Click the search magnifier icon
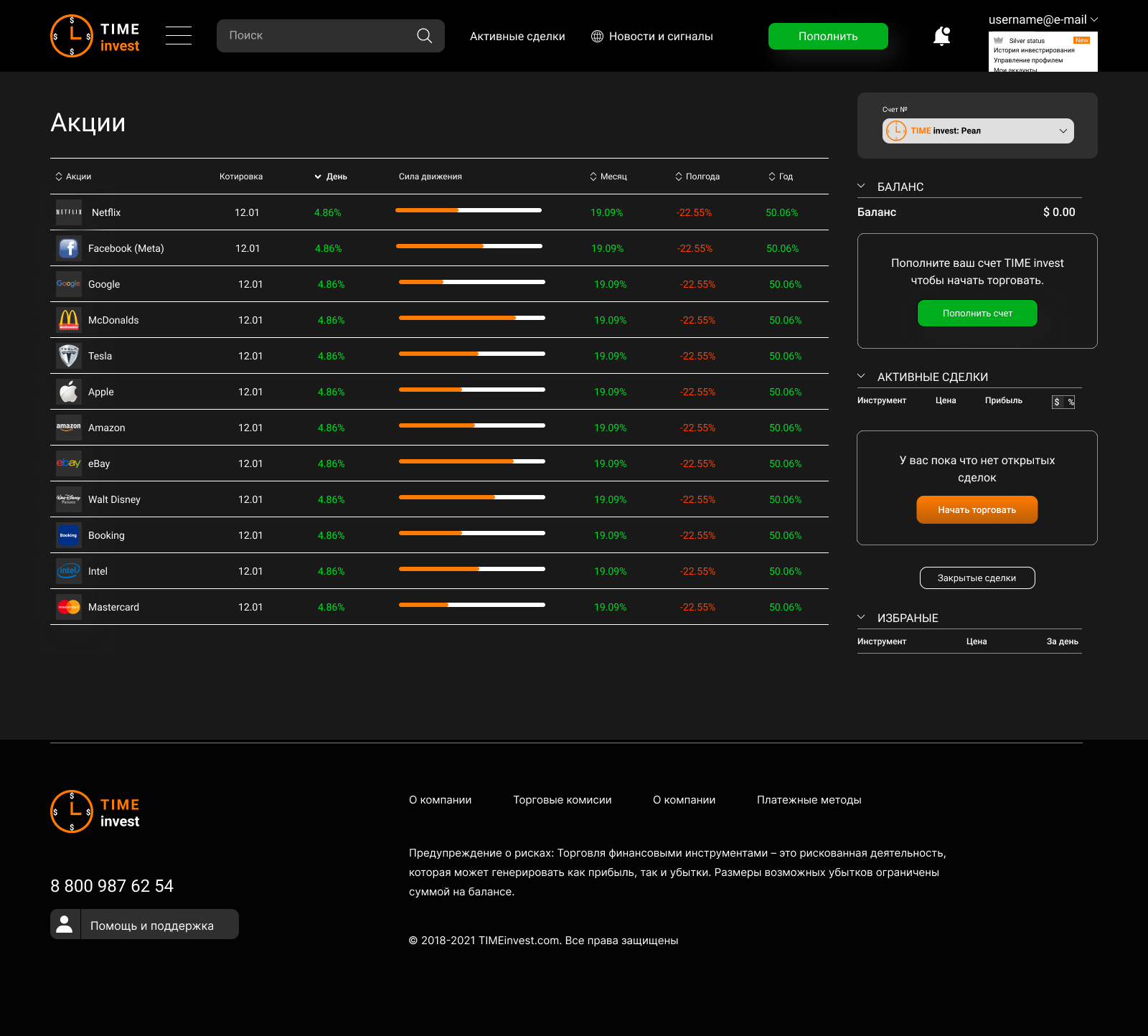The height and width of the screenshot is (1036, 1148). point(425,36)
